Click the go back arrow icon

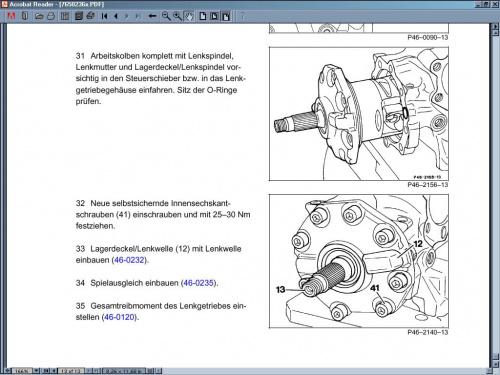152,16
